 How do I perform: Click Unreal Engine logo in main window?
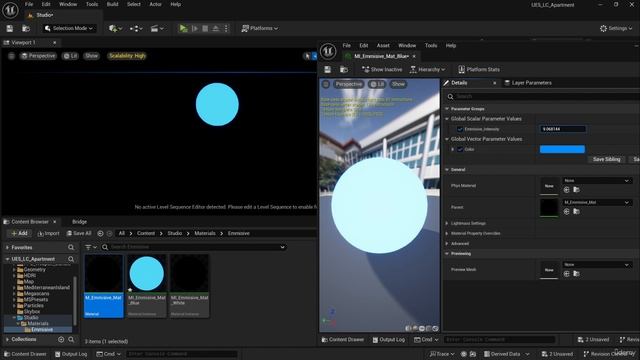[x=10, y=10]
